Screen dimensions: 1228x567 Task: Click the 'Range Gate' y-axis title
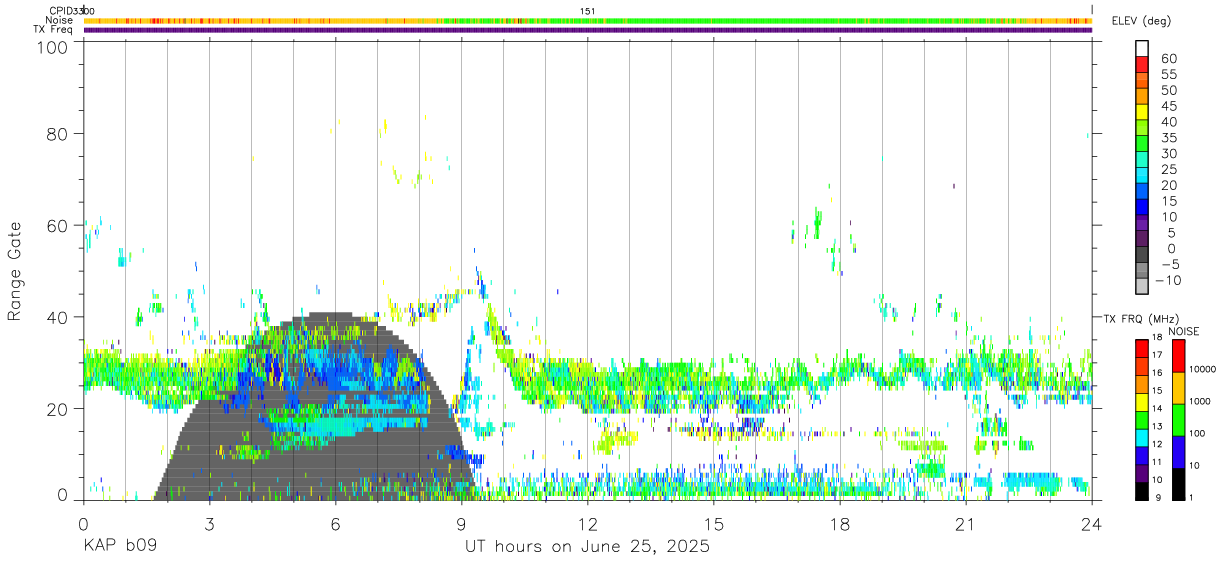point(15,271)
